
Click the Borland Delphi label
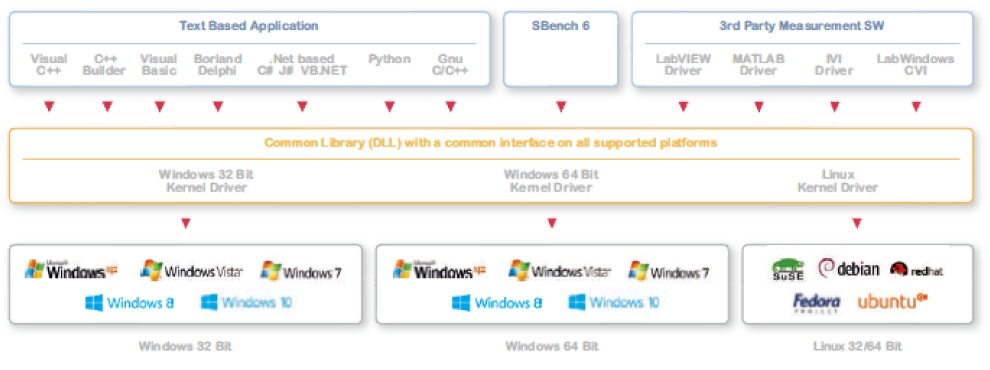(x=218, y=64)
